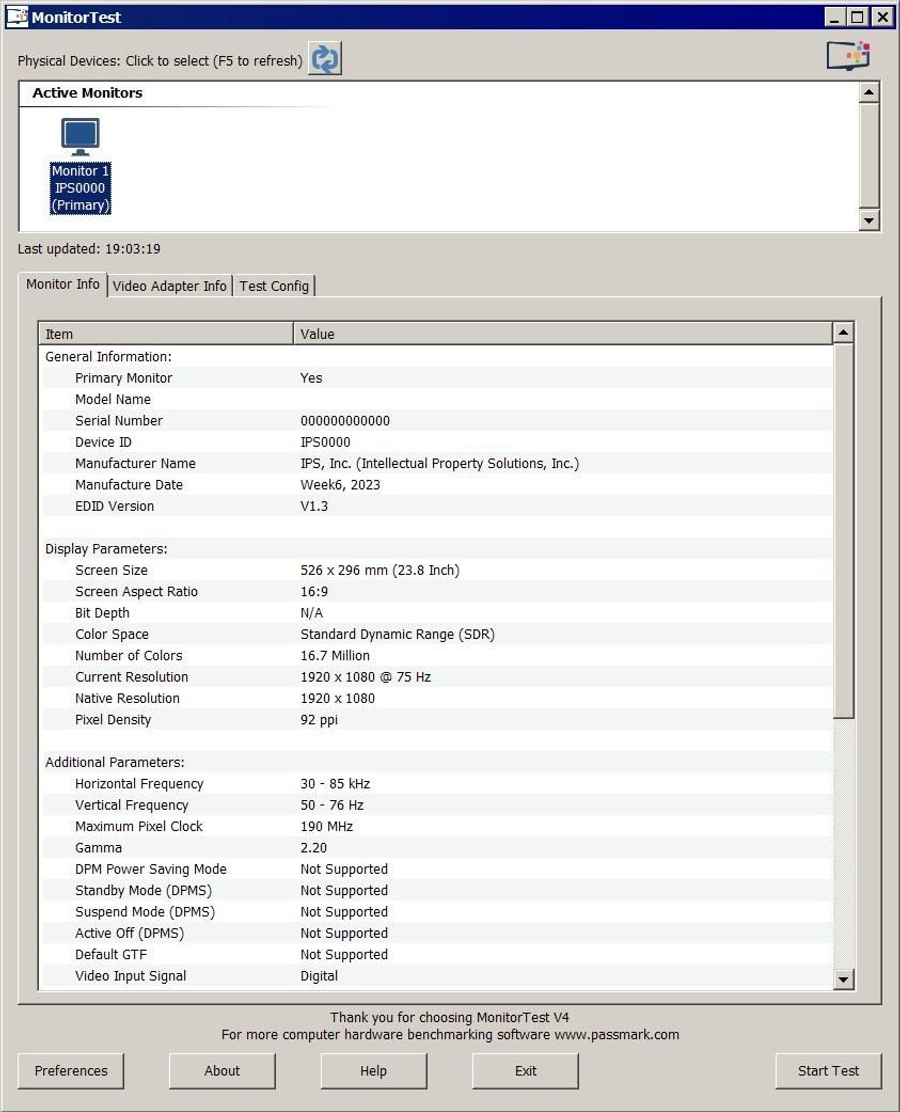Viewport: 900px width, 1112px height.
Task: Click the Last updated timestamp text
Action: tap(89, 249)
